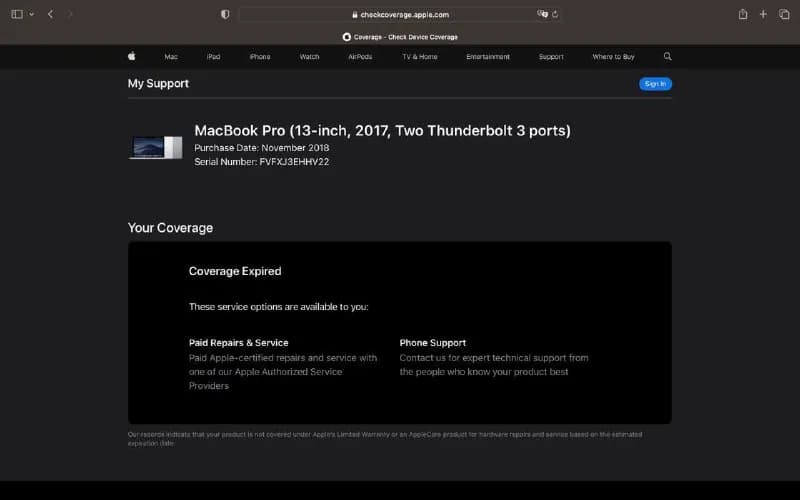800x500 pixels.
Task: Click the expert technical support description
Action: point(494,365)
